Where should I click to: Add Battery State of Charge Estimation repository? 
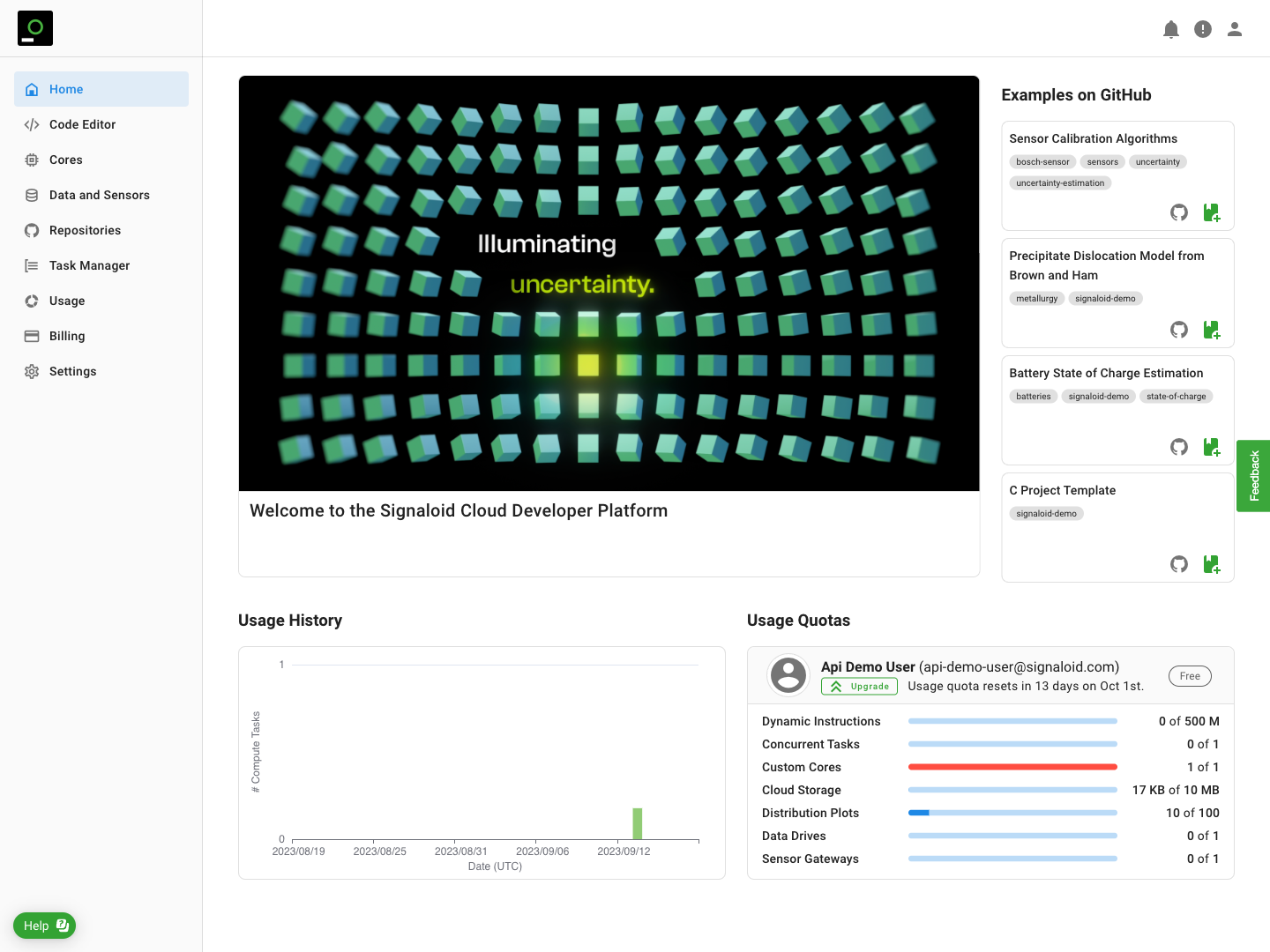click(x=1212, y=447)
